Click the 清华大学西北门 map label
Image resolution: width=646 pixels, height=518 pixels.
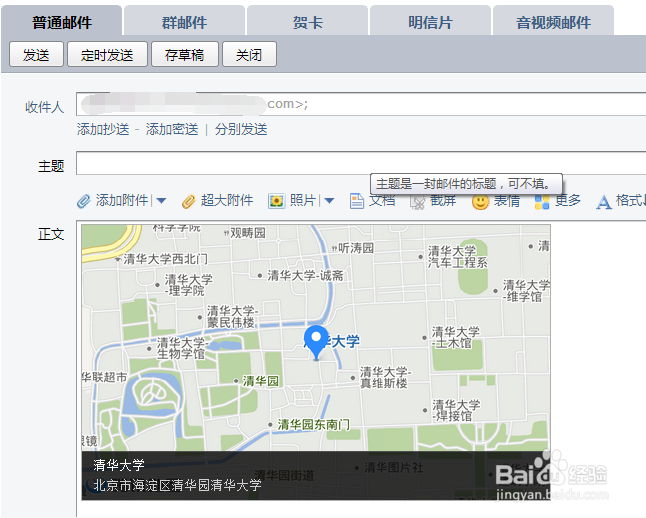coord(166,259)
